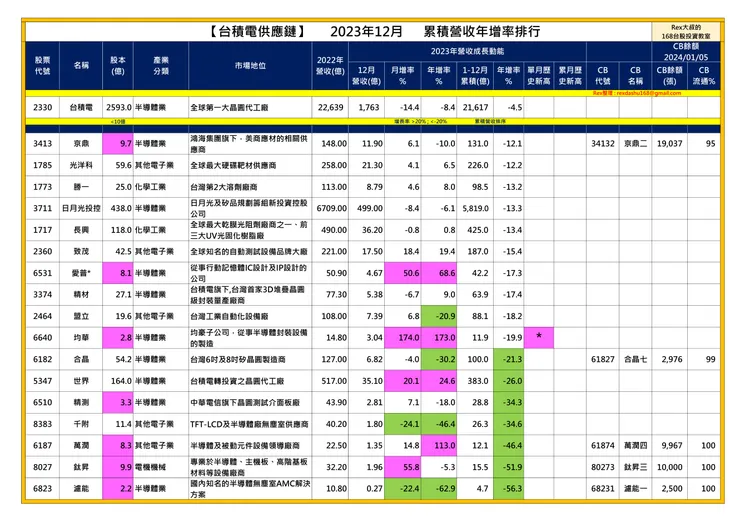Click the green -20.9 cell
740x523 pixels.
pyautogui.click(x=439, y=316)
